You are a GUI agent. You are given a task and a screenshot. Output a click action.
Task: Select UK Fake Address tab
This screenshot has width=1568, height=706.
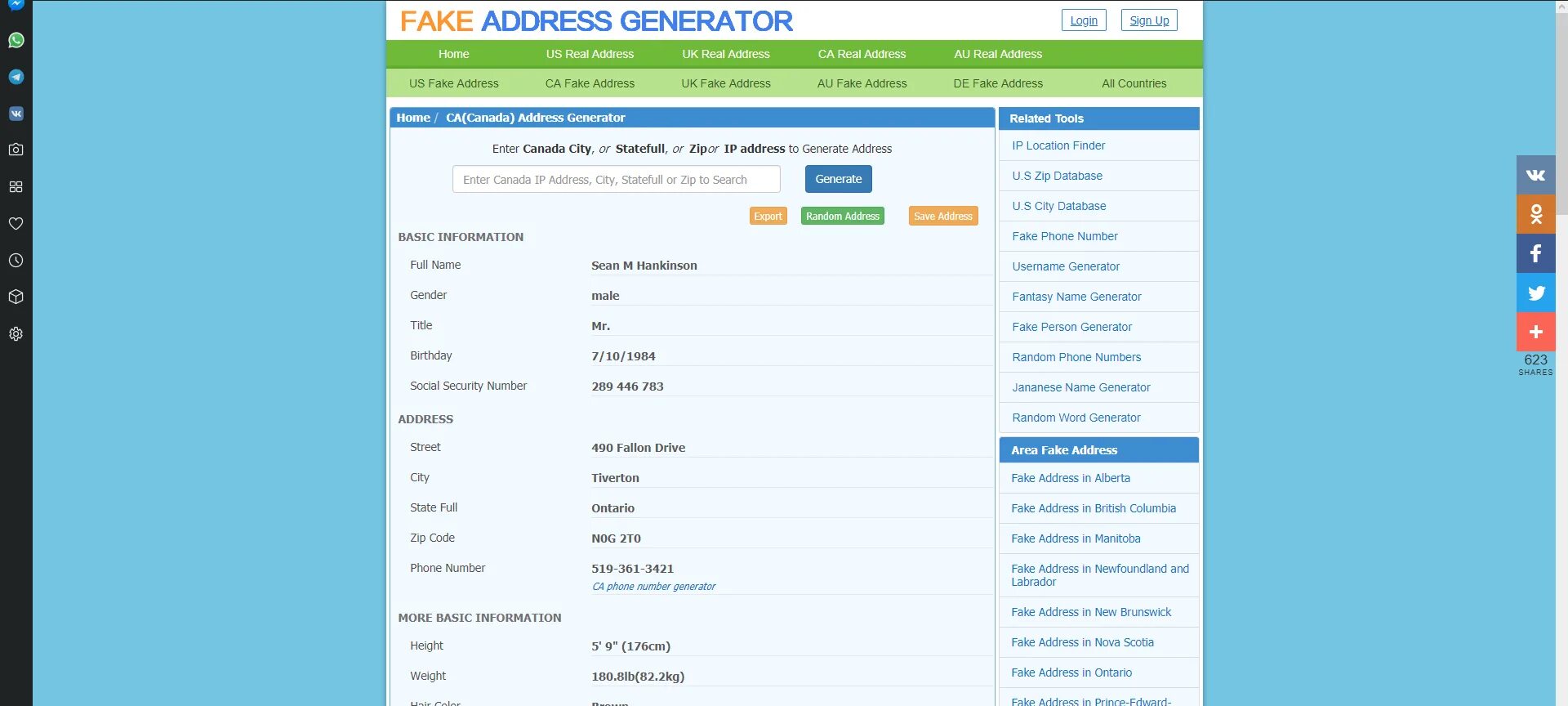click(726, 83)
